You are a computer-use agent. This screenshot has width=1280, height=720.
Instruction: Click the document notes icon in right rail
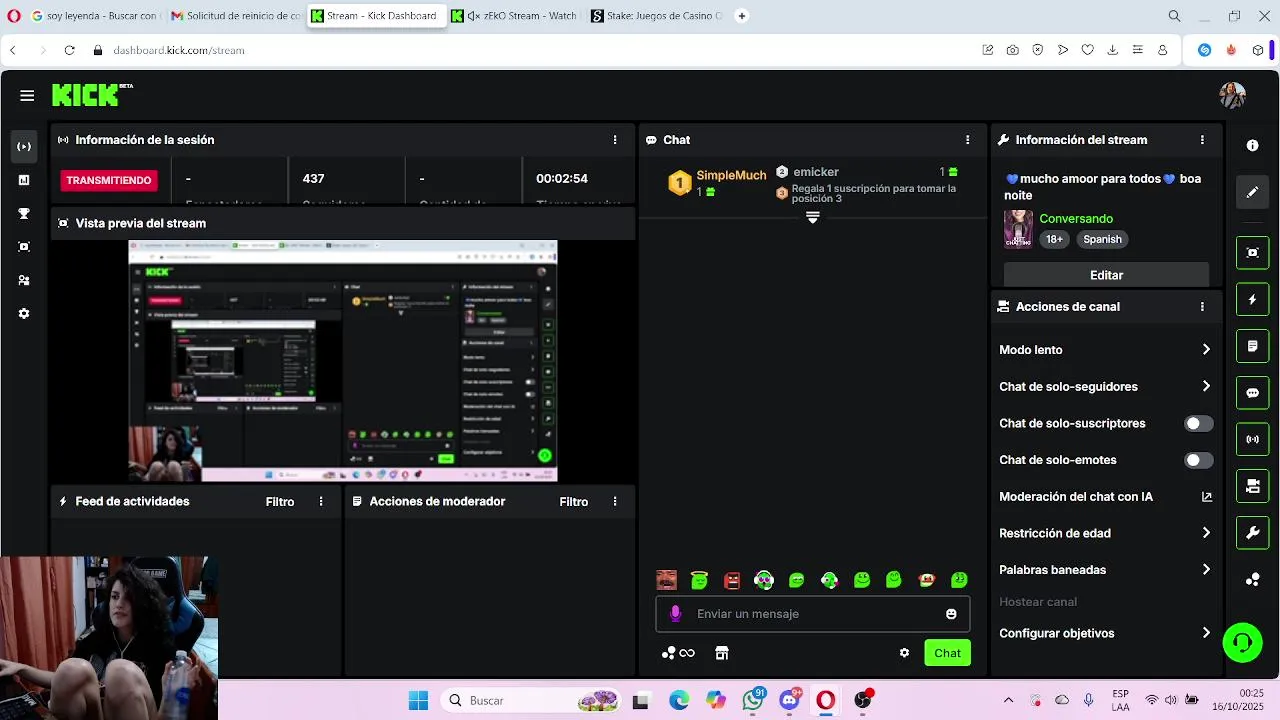[1252, 346]
